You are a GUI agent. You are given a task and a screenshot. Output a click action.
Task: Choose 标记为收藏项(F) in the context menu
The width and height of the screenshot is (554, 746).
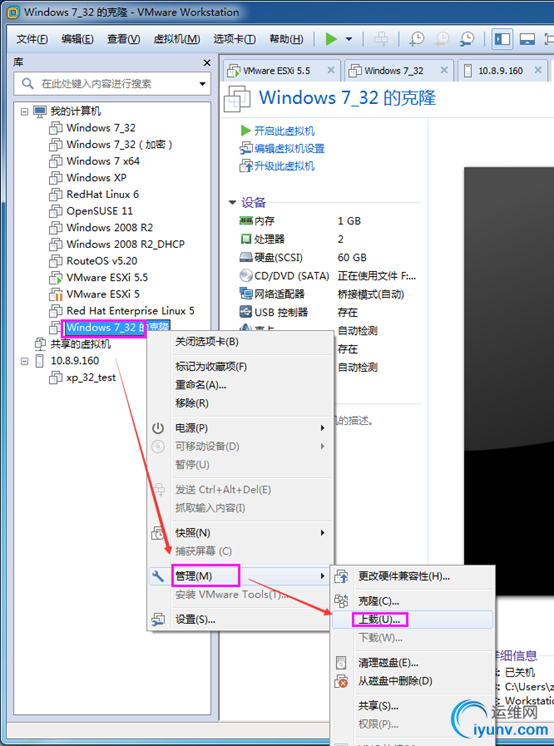(241, 367)
